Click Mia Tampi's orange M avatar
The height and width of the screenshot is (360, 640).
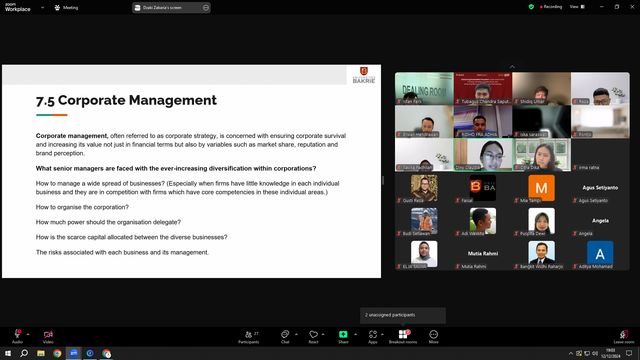pos(542,188)
